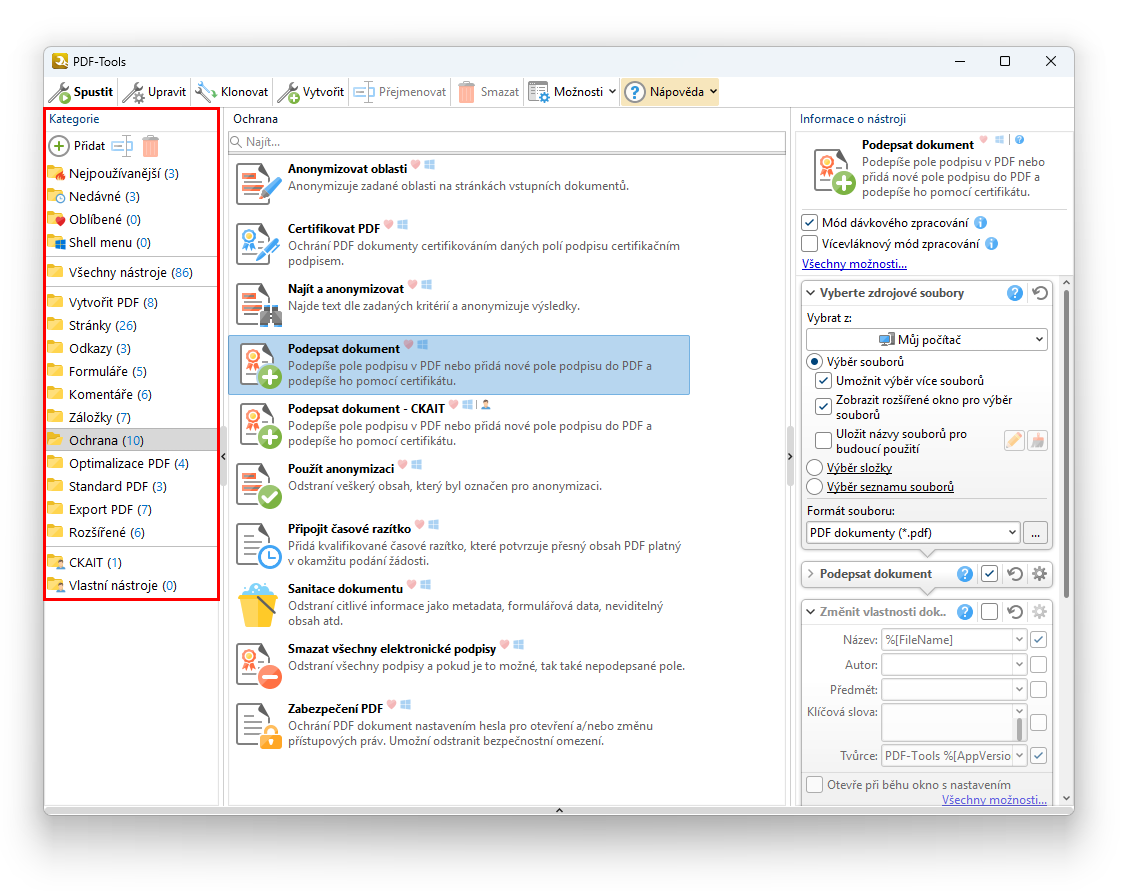Click the info icon beside Vícevláknový mód zpracování
1126x891 pixels.
(992, 243)
